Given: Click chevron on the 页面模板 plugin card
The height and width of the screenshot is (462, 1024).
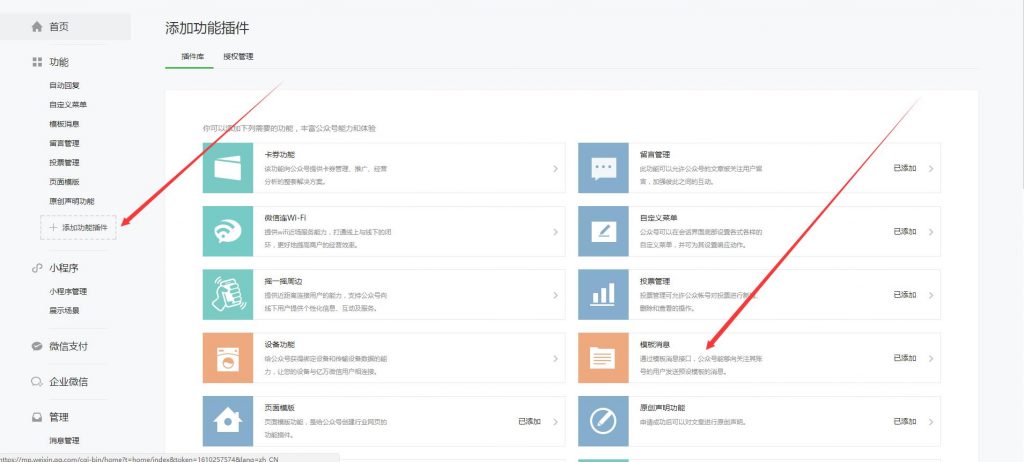Looking at the screenshot, I should click(x=556, y=422).
